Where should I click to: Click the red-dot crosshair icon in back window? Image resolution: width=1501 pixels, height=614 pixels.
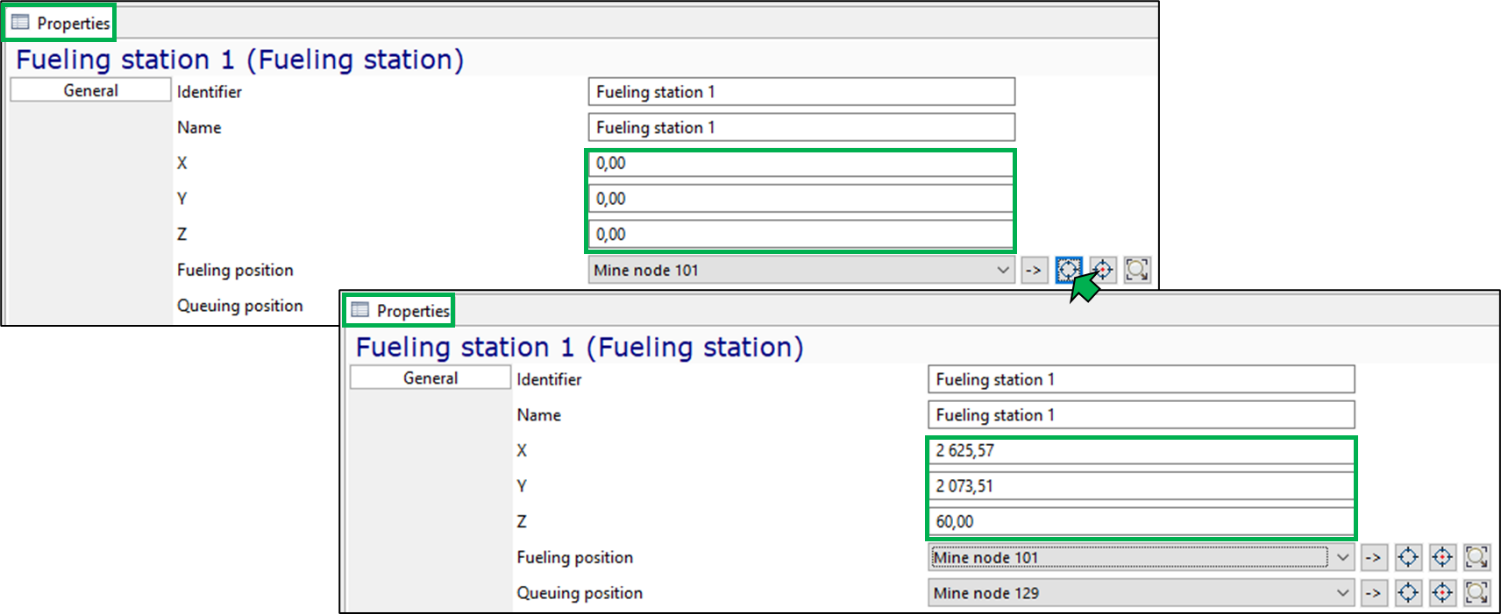[1102, 270]
